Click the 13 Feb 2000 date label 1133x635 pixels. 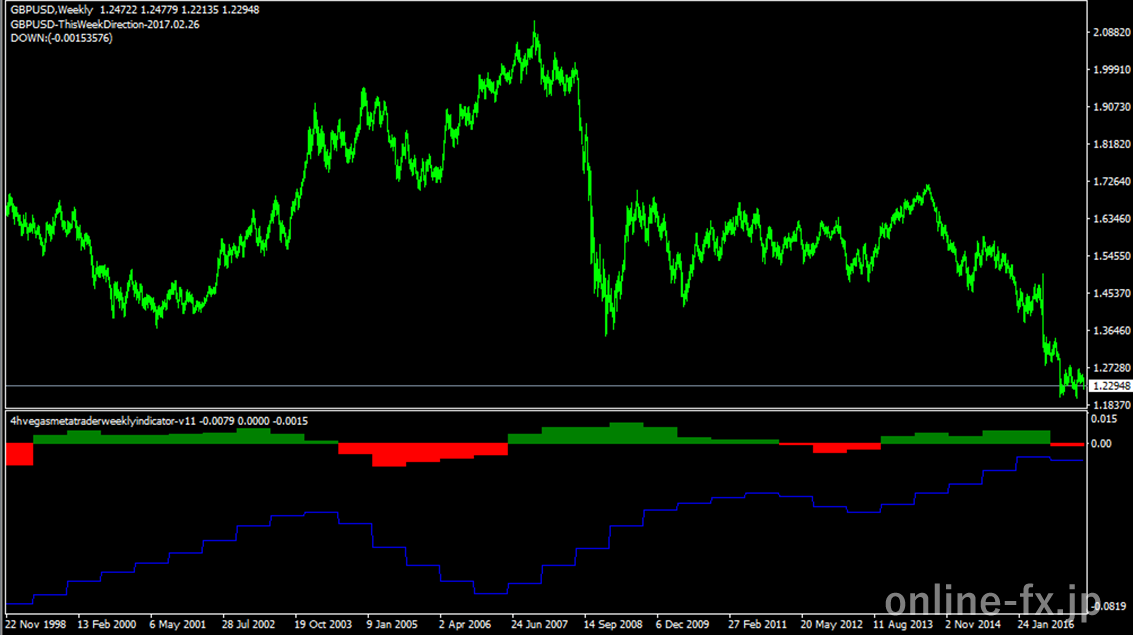pyautogui.click(x=106, y=624)
